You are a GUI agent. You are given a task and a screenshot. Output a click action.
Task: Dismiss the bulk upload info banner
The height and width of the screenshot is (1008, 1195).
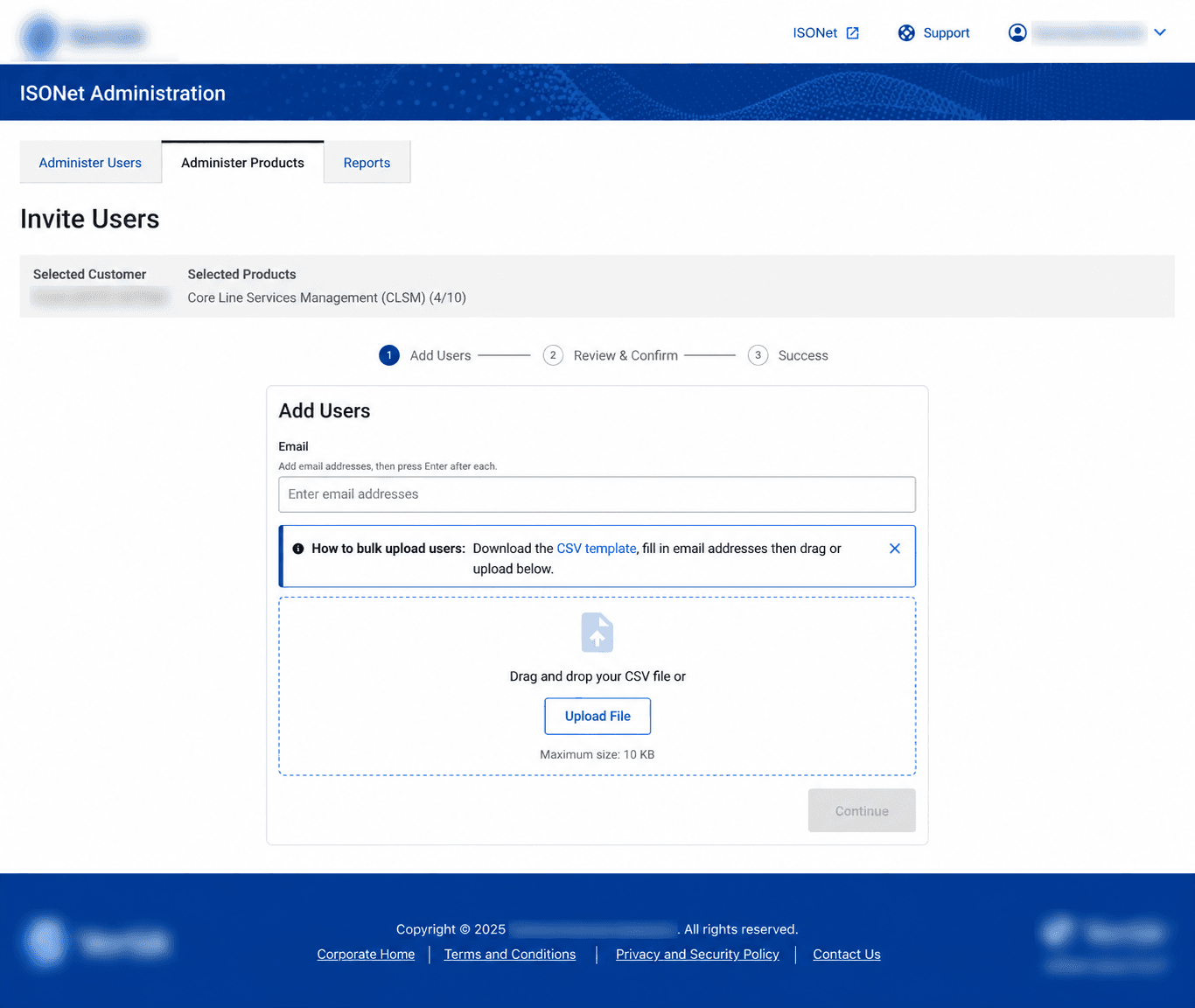(895, 549)
